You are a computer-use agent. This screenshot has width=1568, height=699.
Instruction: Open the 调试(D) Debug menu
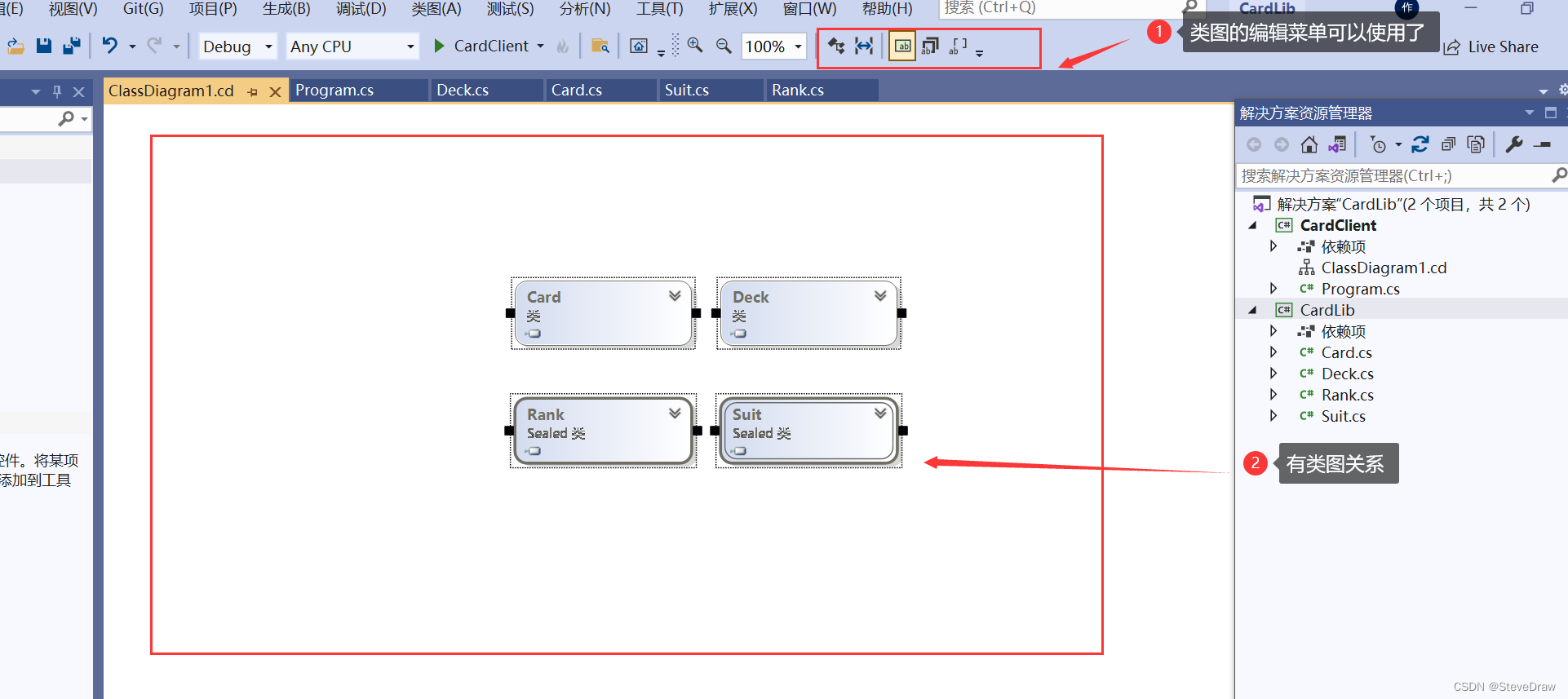[361, 9]
